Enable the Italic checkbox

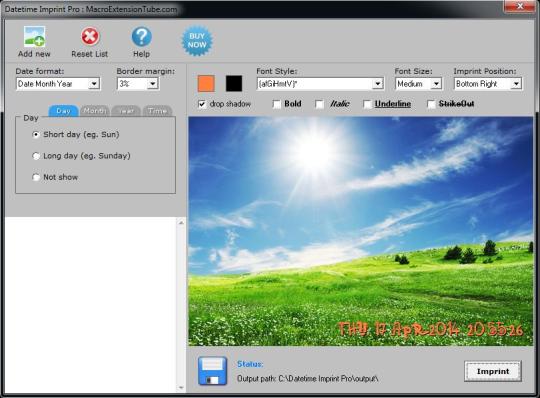click(x=320, y=104)
